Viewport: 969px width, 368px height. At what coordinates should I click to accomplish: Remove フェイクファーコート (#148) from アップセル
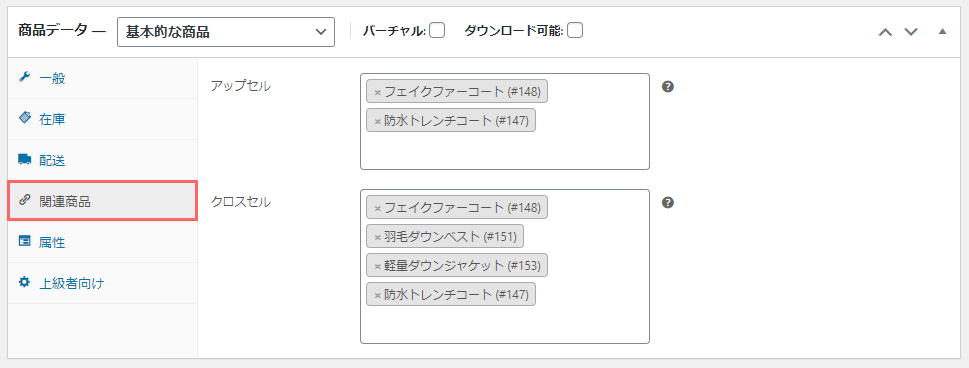tap(377, 93)
